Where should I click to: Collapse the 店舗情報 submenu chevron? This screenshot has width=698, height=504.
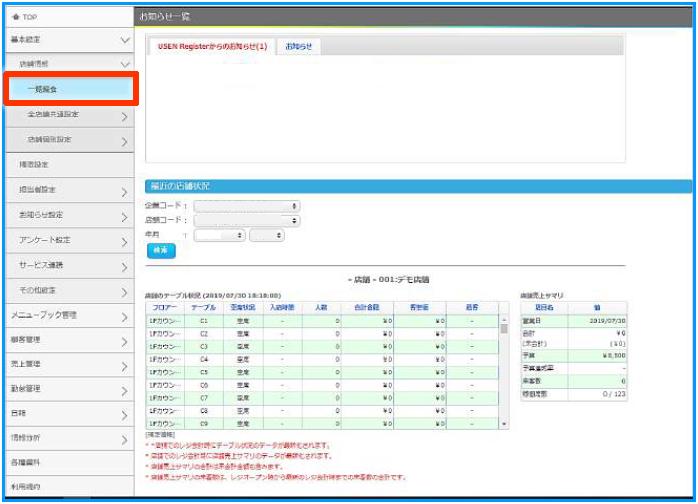125,64
